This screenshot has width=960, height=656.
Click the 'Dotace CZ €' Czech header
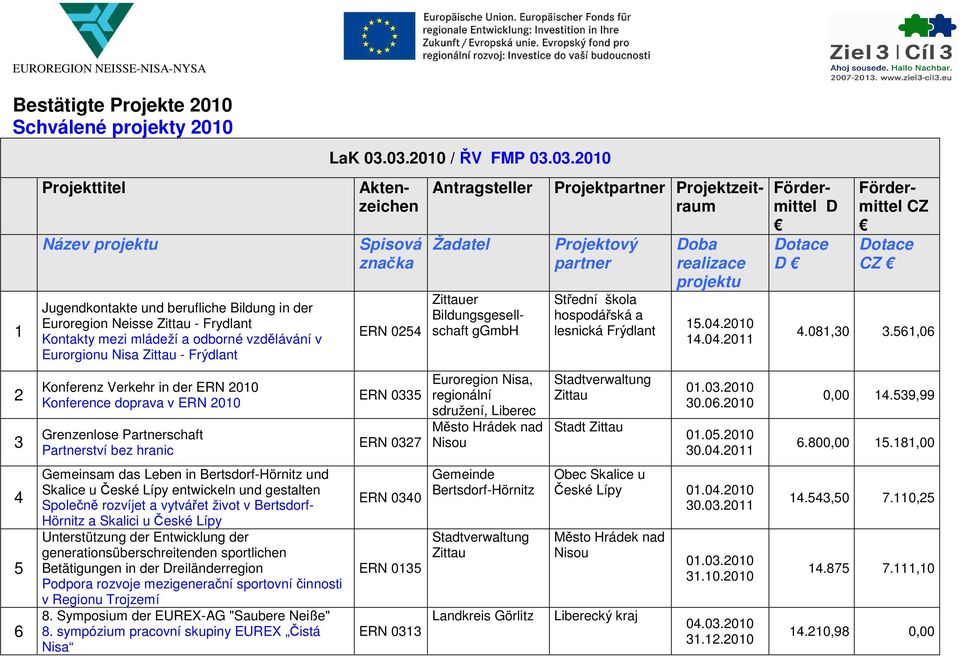click(x=886, y=254)
